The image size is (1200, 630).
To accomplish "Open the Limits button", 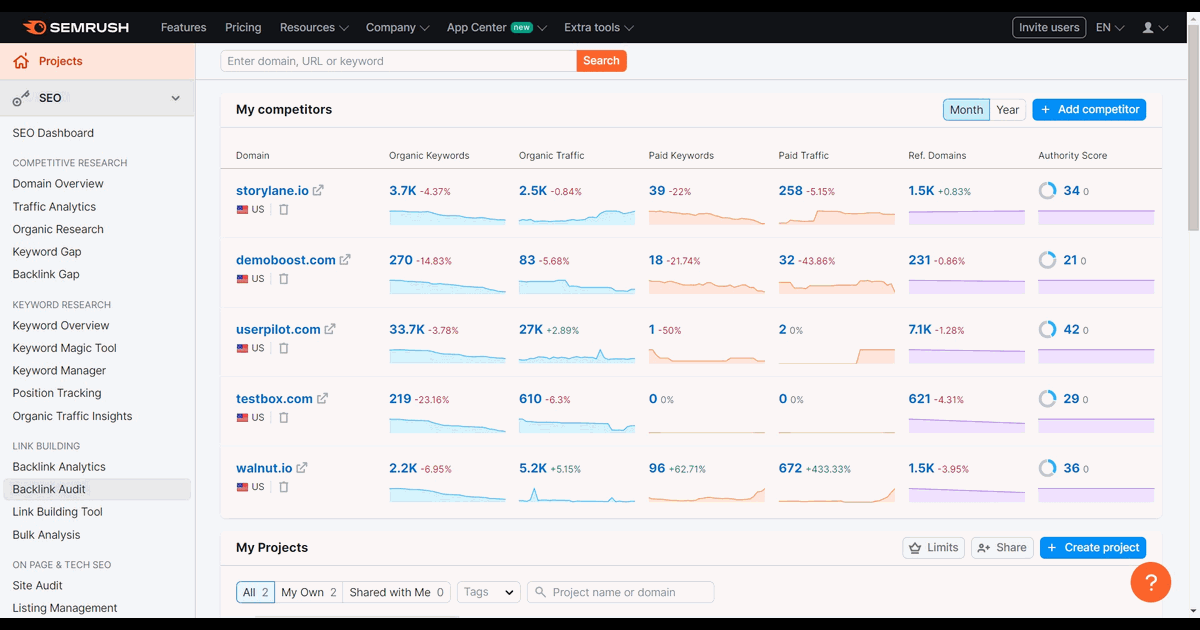I will click(x=934, y=548).
